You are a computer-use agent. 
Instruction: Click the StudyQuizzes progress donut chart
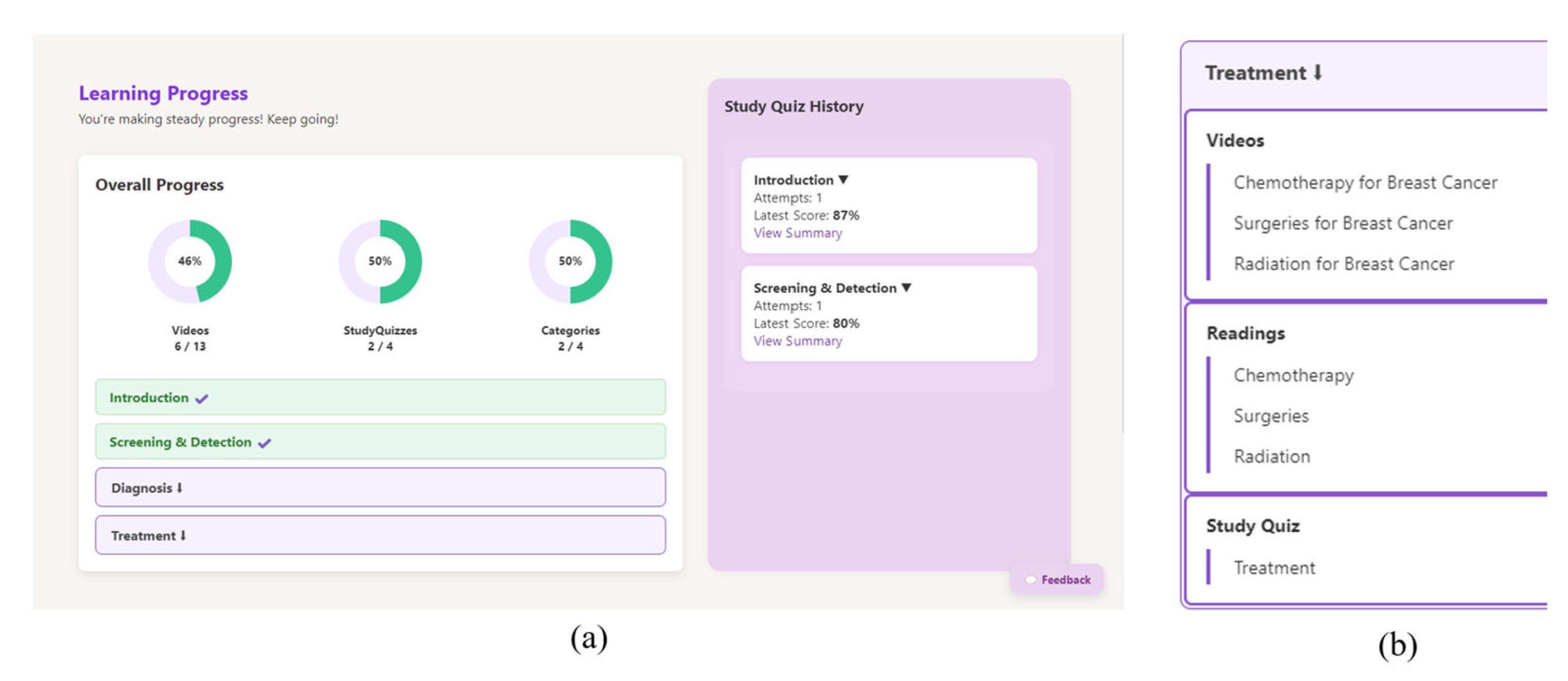pyautogui.click(x=380, y=261)
